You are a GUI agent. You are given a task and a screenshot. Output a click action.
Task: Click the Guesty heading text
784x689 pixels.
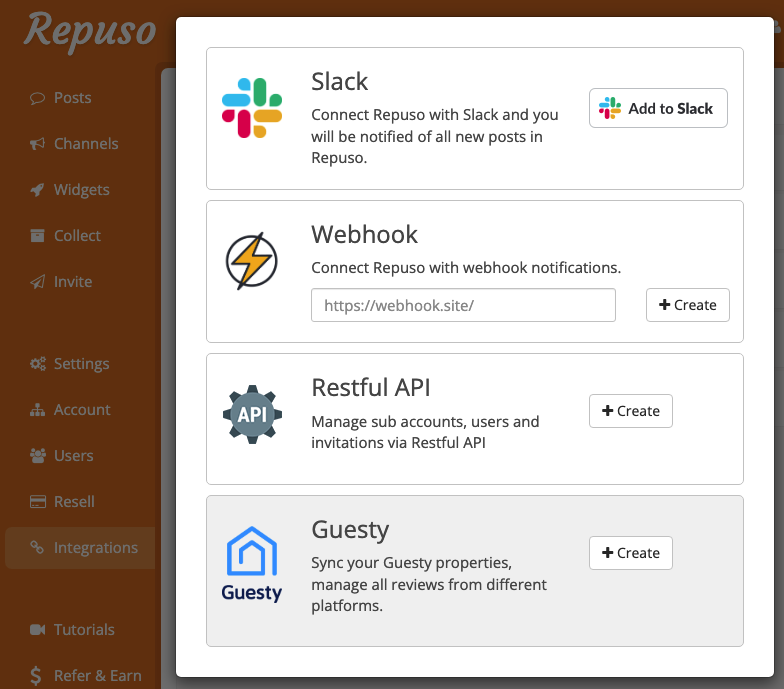point(350,530)
